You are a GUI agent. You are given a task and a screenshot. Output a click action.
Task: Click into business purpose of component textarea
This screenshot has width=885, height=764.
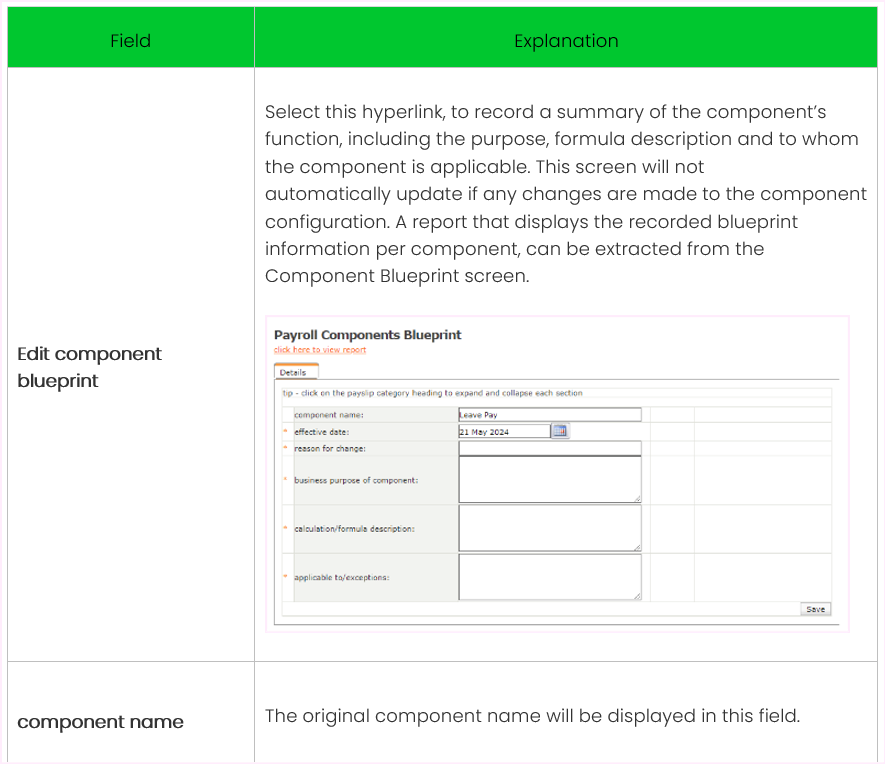[x=549, y=479]
